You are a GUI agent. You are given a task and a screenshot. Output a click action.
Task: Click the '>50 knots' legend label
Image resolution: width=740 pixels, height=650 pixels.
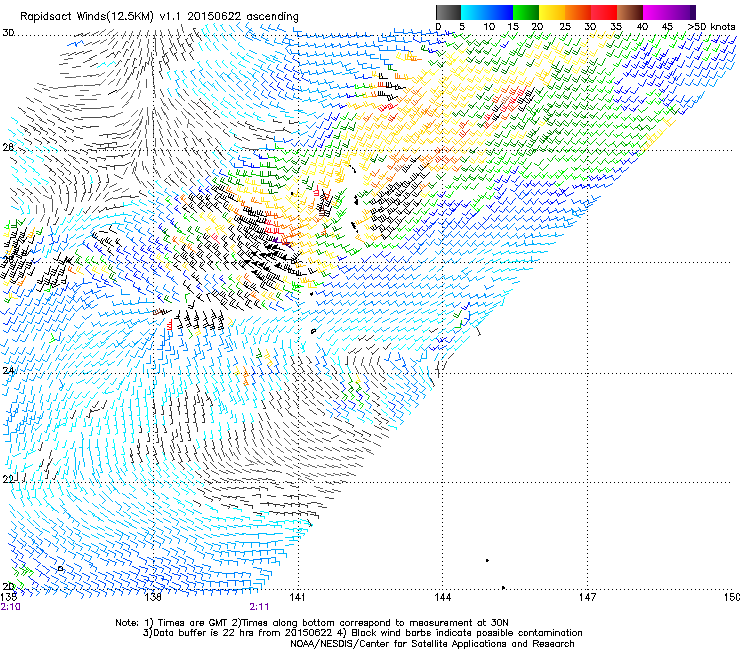pos(711,27)
